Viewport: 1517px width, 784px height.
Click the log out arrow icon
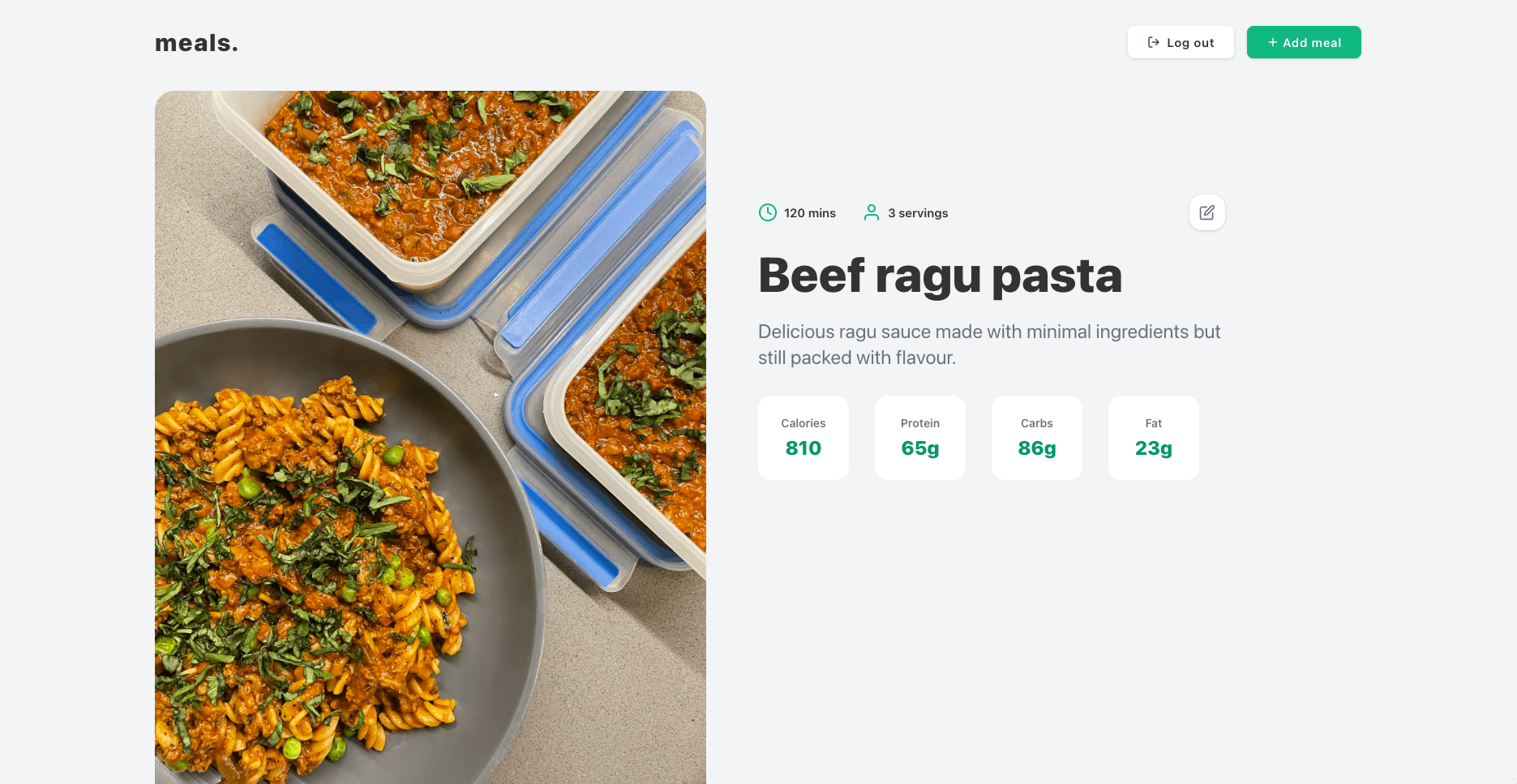click(x=1153, y=42)
